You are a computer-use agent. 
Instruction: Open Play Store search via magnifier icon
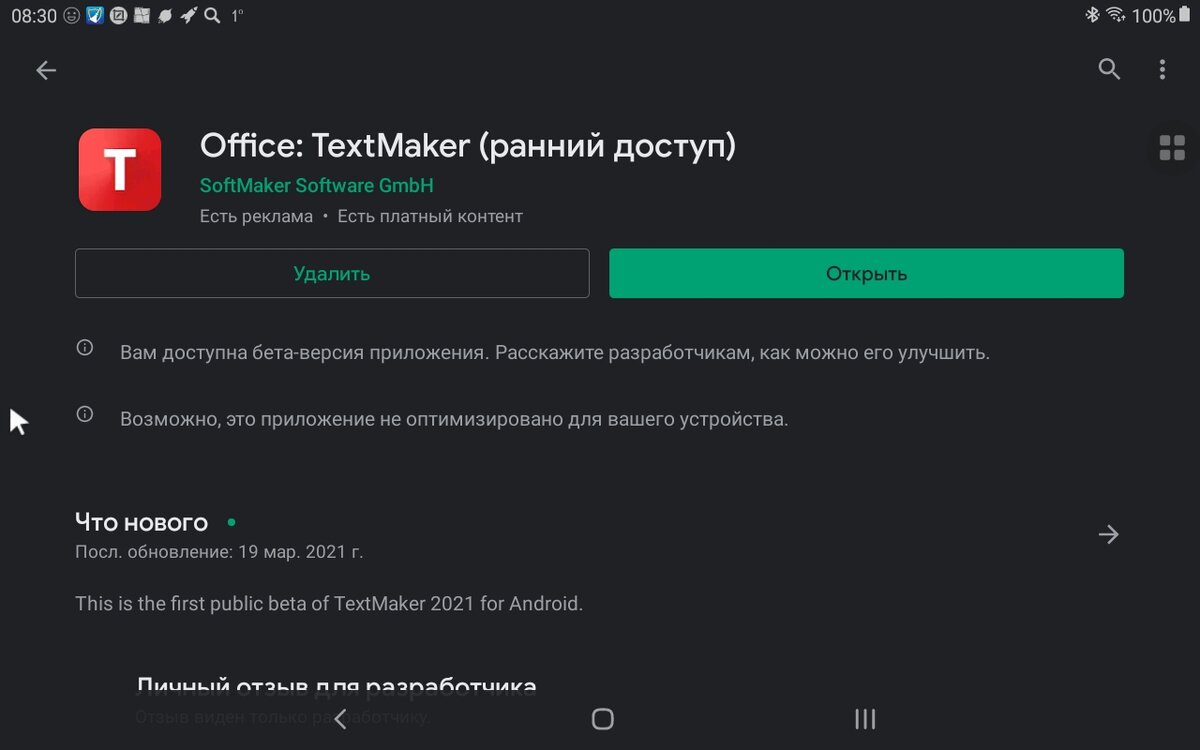point(1108,69)
